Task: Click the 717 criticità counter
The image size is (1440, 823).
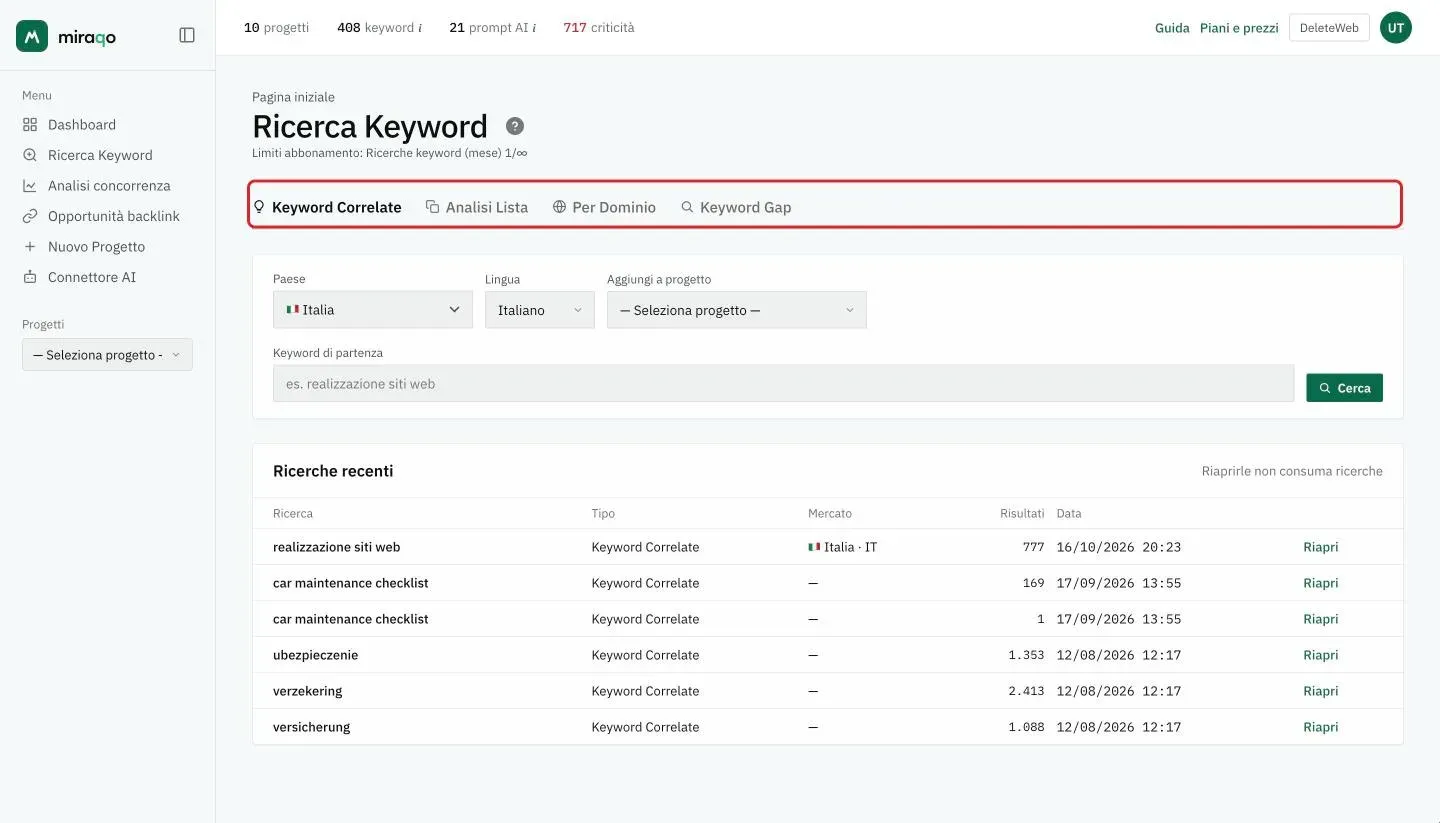Action: coord(598,28)
